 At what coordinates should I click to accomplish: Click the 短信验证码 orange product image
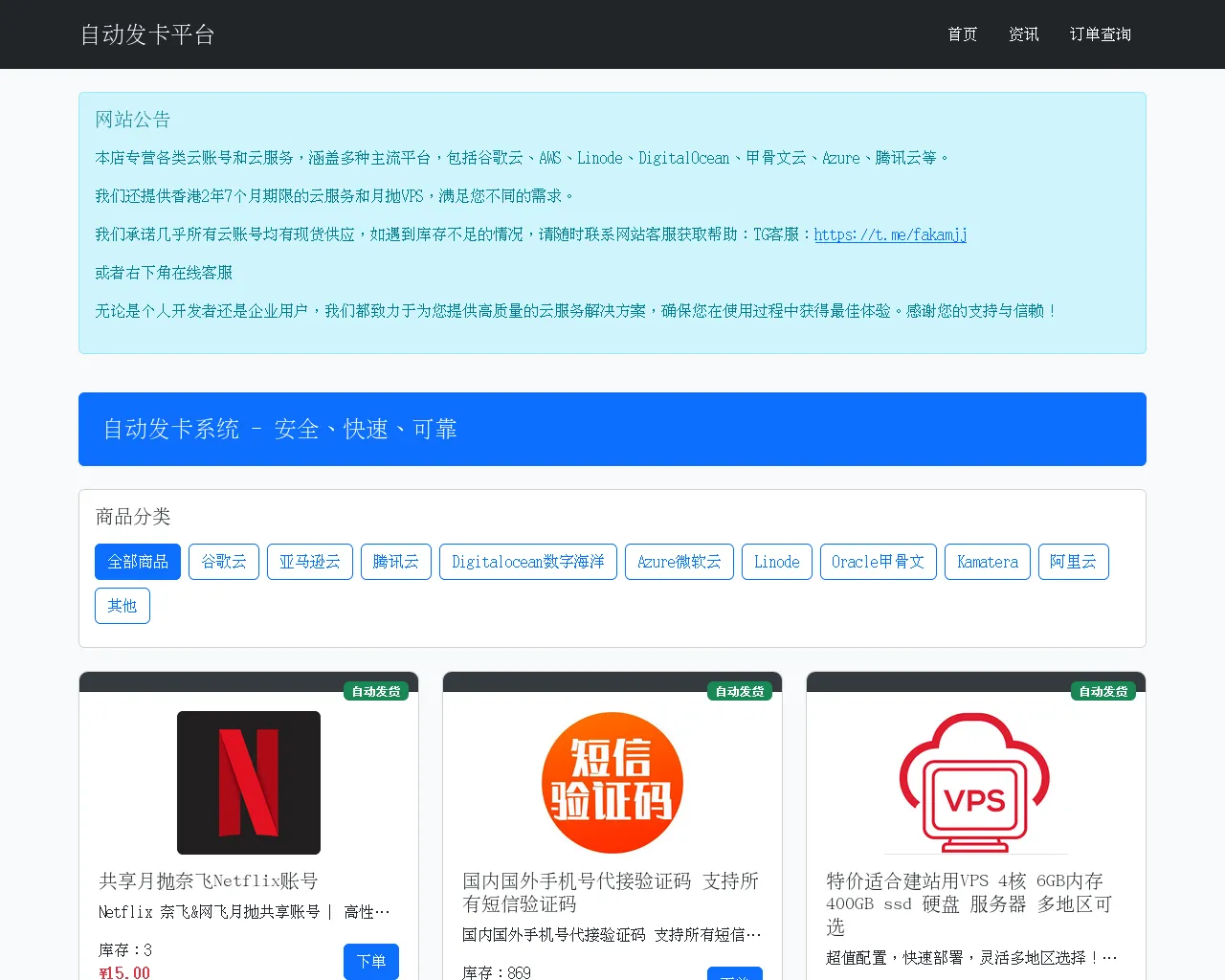pos(612,783)
